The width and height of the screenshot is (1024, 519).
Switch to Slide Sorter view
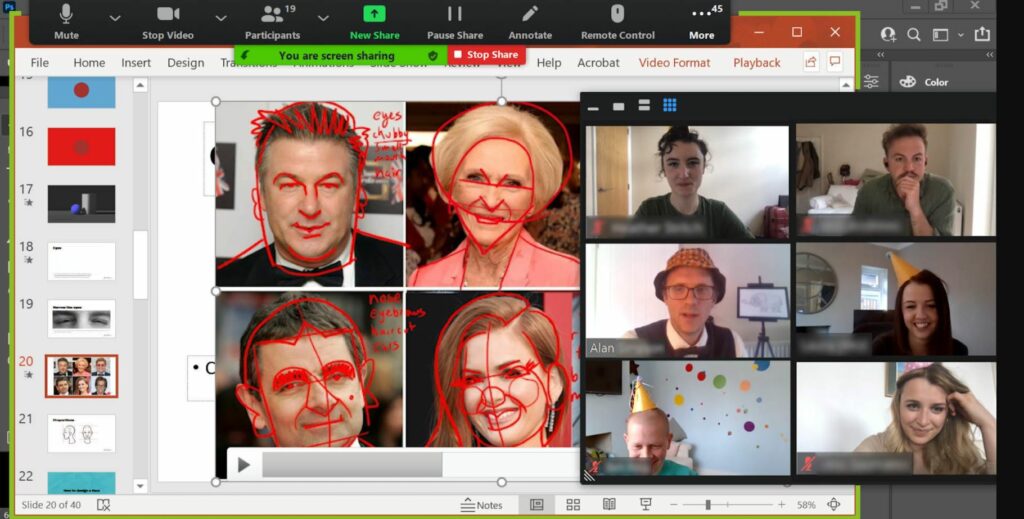[573, 504]
